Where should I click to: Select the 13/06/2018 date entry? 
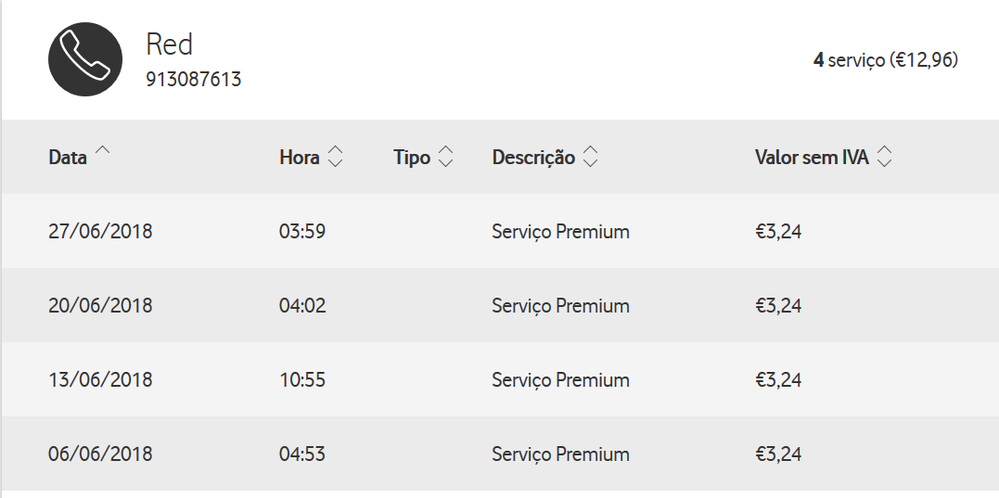tap(101, 380)
